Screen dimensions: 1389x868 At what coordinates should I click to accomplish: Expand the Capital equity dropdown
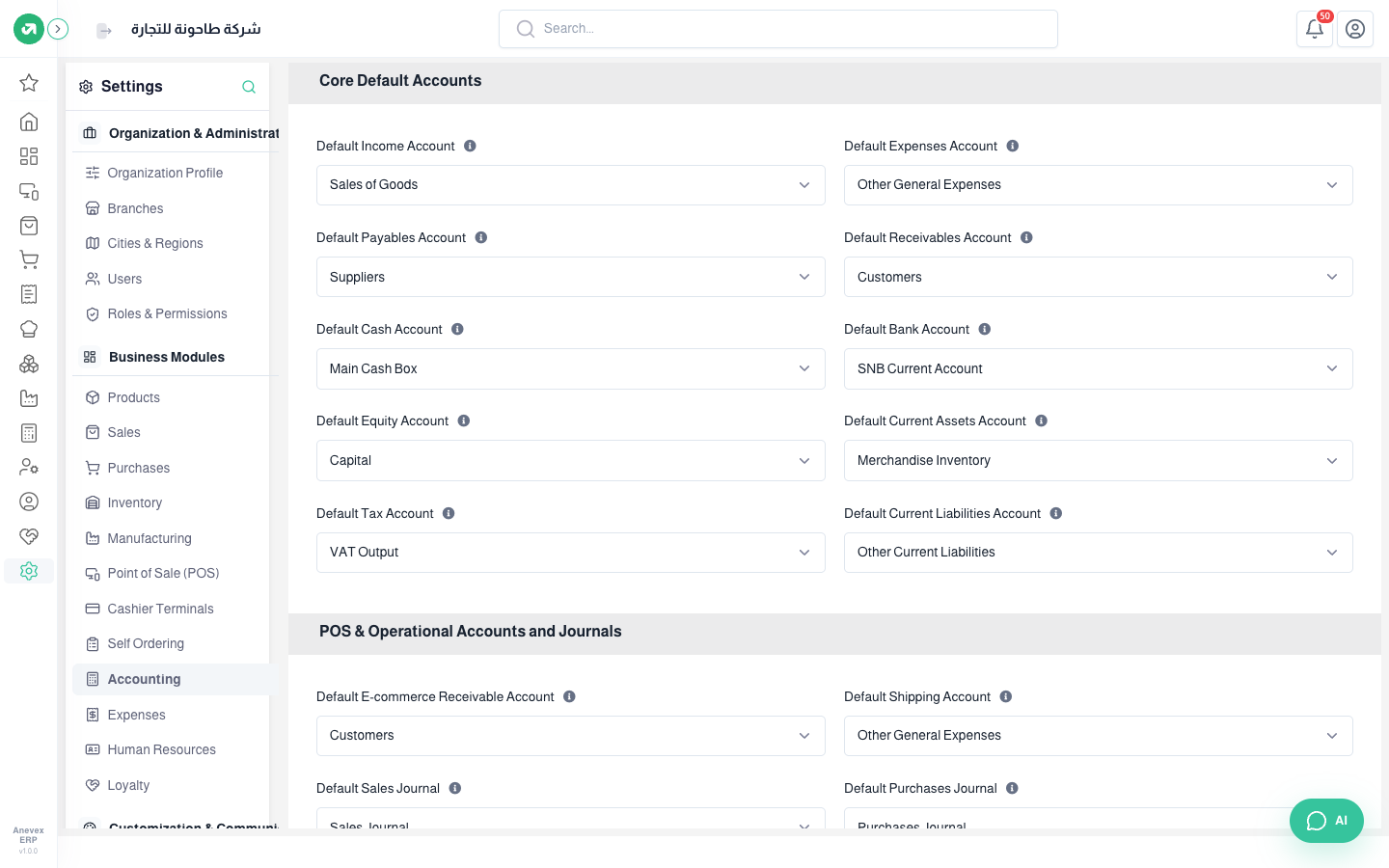coord(571,461)
